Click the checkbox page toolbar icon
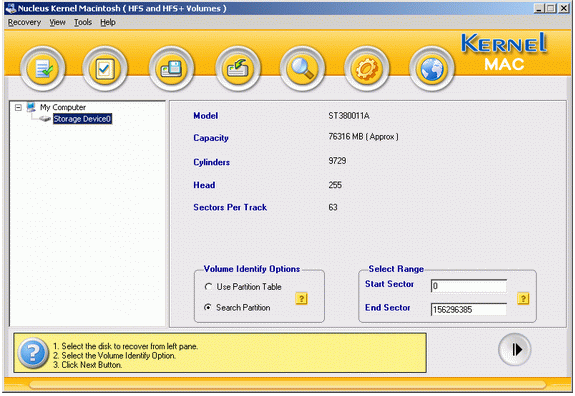The height and width of the screenshot is (396, 575). click(x=105, y=69)
